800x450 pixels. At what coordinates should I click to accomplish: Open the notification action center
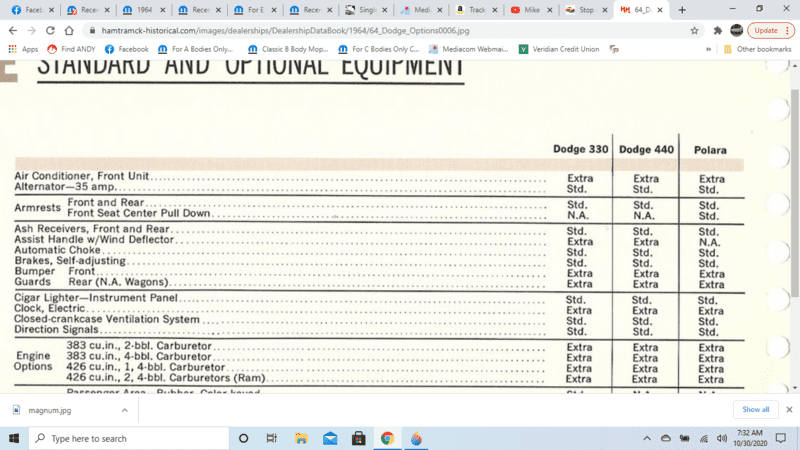point(781,438)
